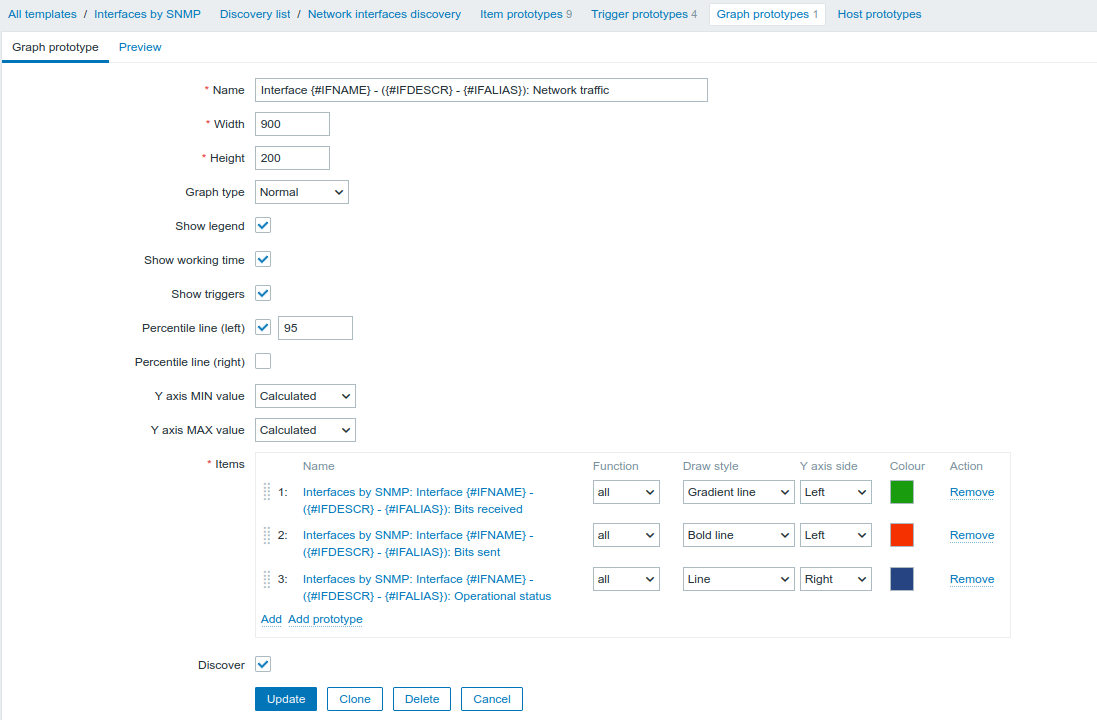Pick colour from the red swatch
Screen dimensions: 1097x720
pos(902,535)
